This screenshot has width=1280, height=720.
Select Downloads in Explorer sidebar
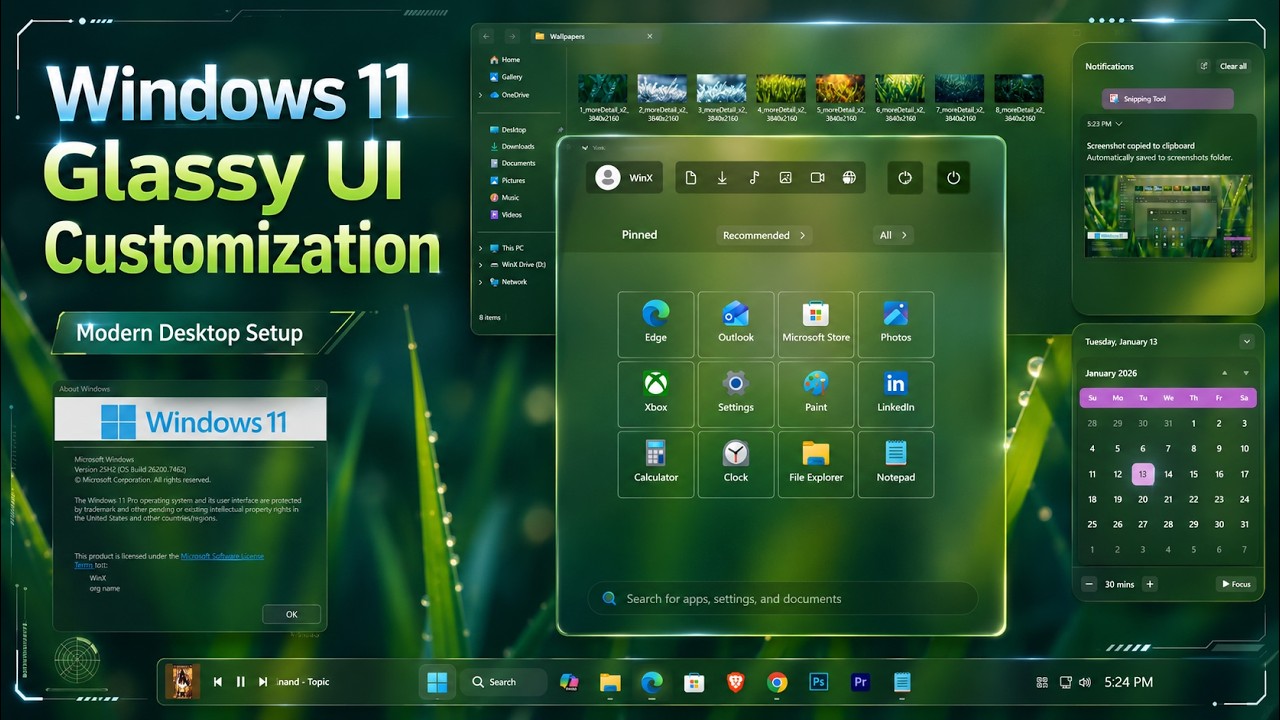(x=511, y=147)
